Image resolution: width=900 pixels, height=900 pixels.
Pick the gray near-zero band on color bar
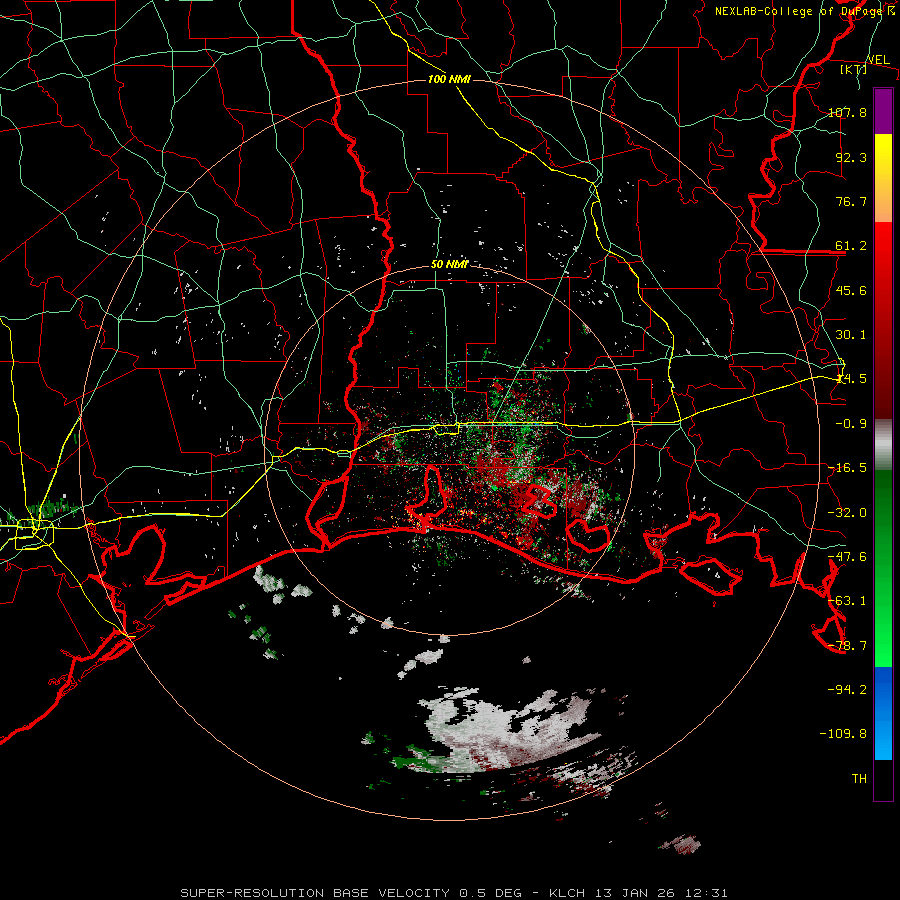(883, 444)
